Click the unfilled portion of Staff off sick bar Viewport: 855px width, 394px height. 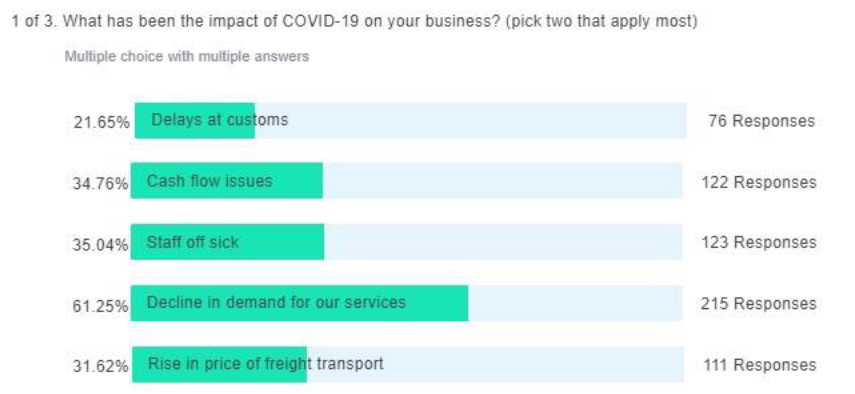[x=503, y=241]
